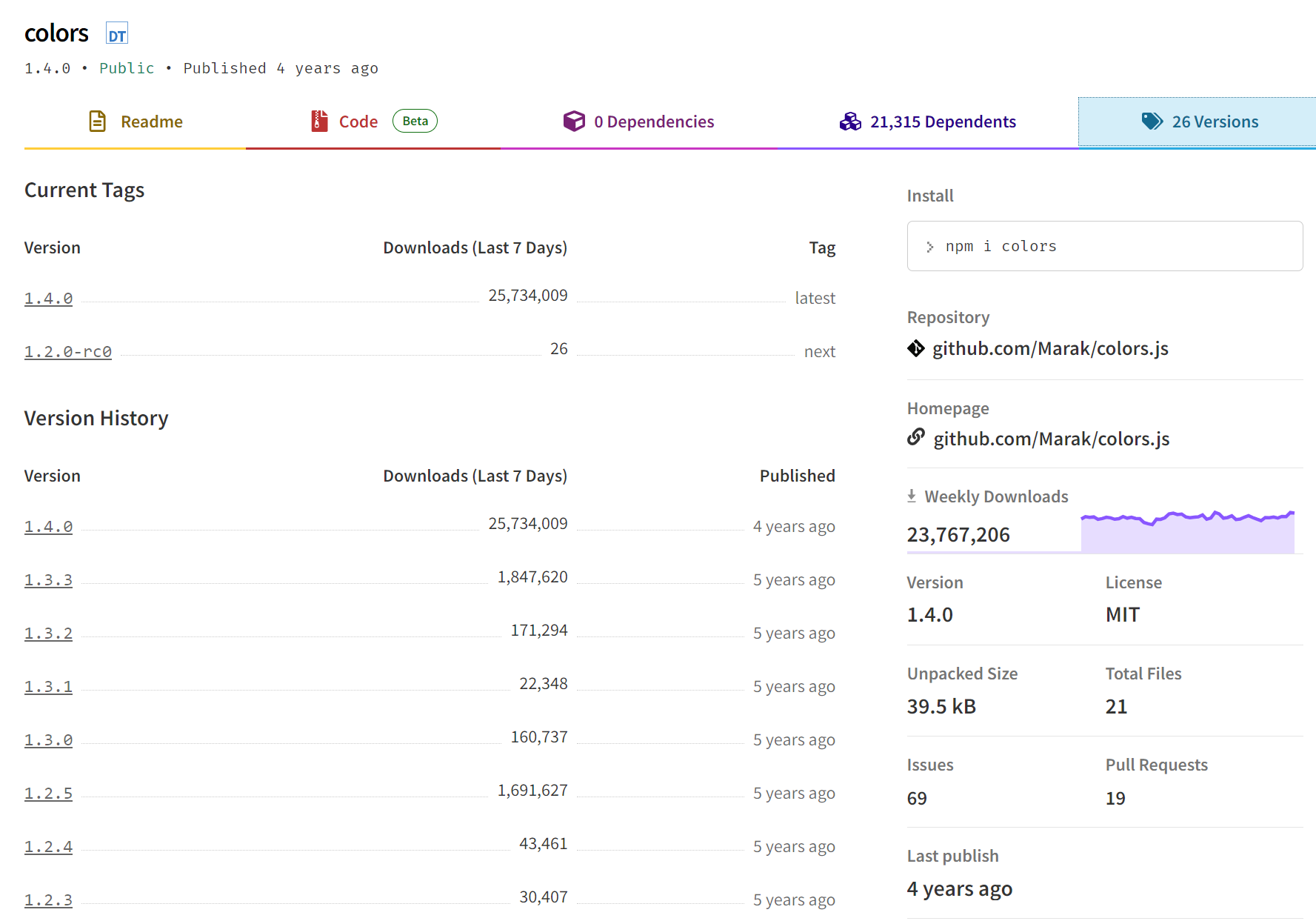This screenshot has height=921, width=1316.
Task: Click the Readme document icon
Action: pyautogui.click(x=97, y=121)
